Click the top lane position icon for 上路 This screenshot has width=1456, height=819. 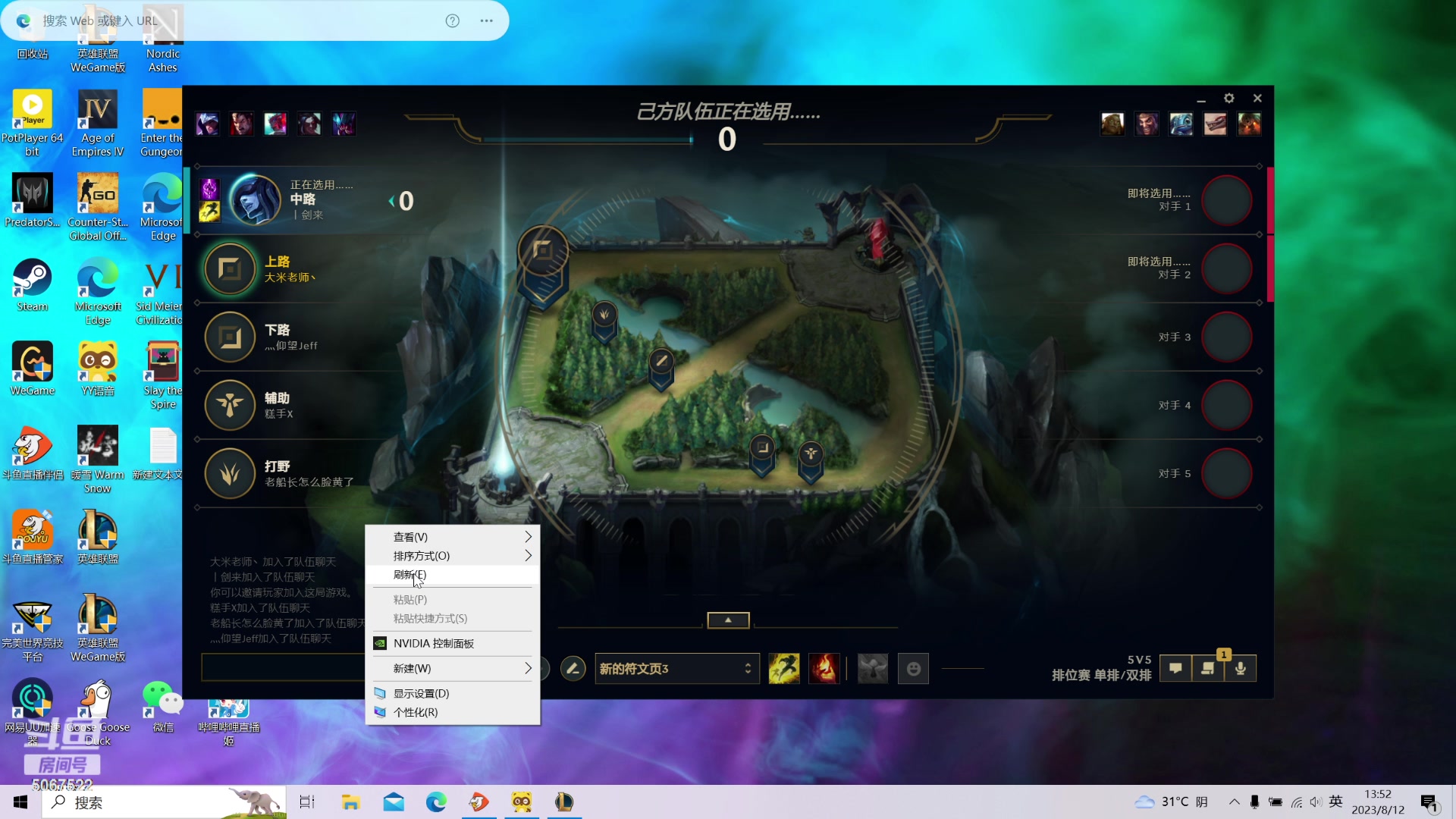coord(230,268)
